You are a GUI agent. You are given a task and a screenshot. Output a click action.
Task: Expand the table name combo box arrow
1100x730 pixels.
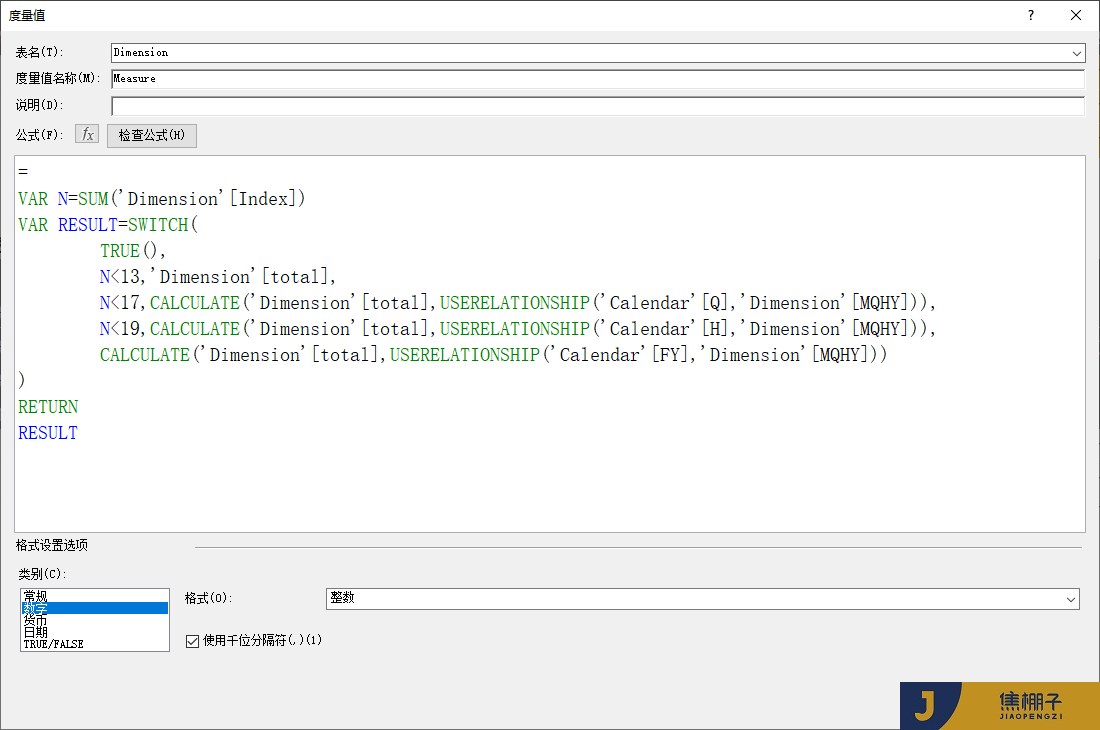pyautogui.click(x=1076, y=52)
